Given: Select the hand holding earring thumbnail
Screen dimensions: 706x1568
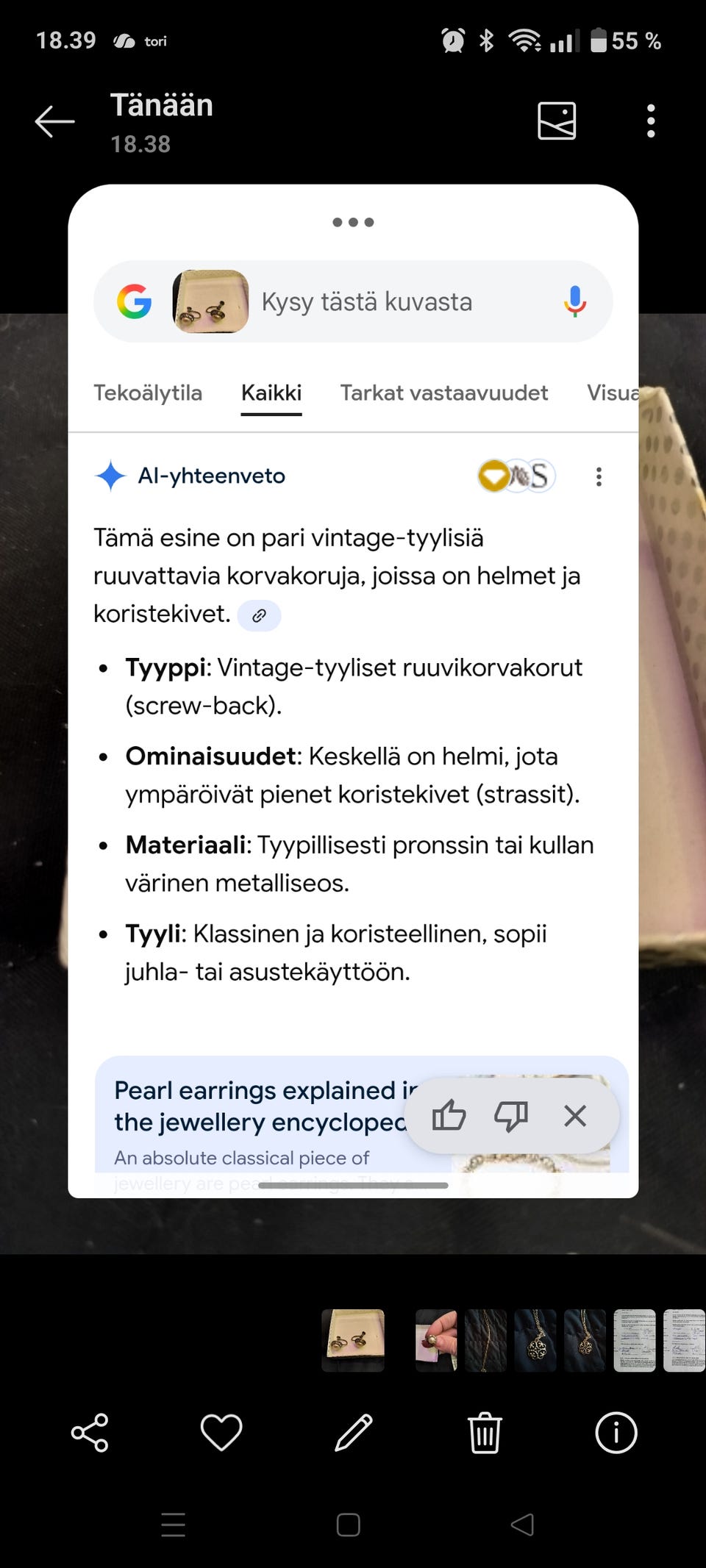Looking at the screenshot, I should point(435,1340).
